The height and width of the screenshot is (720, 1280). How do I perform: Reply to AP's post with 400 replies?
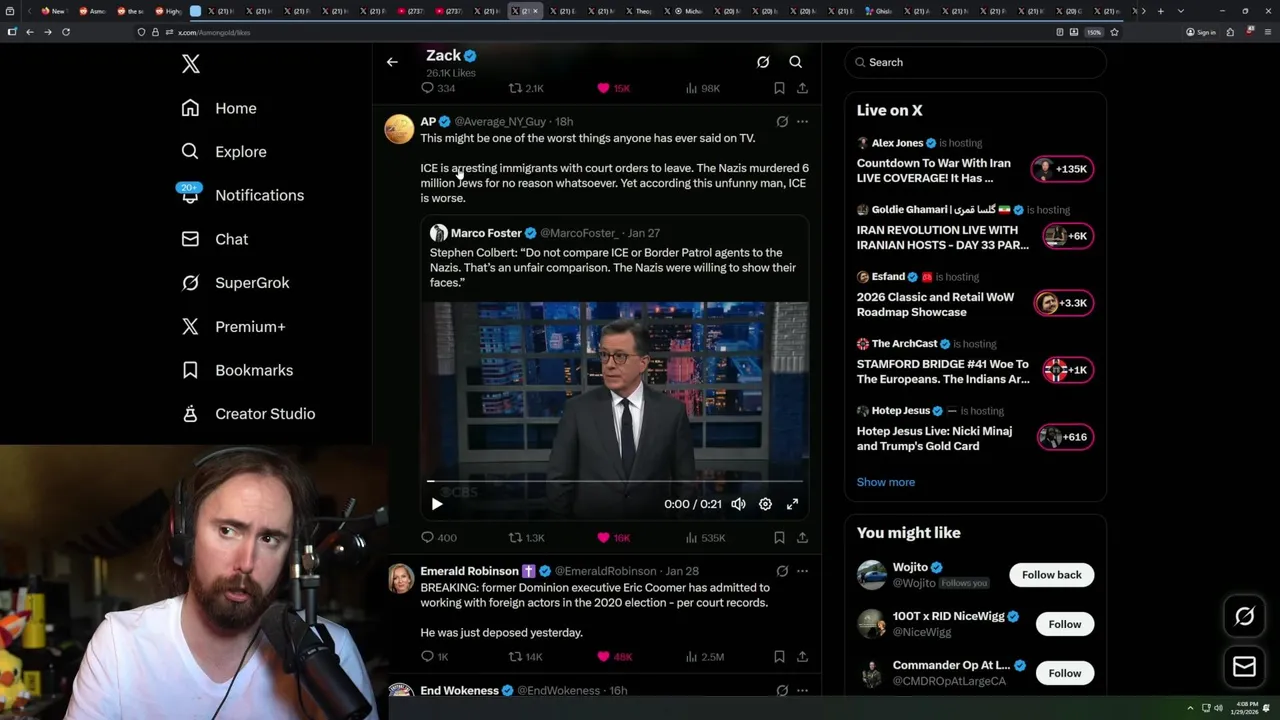(x=438, y=537)
